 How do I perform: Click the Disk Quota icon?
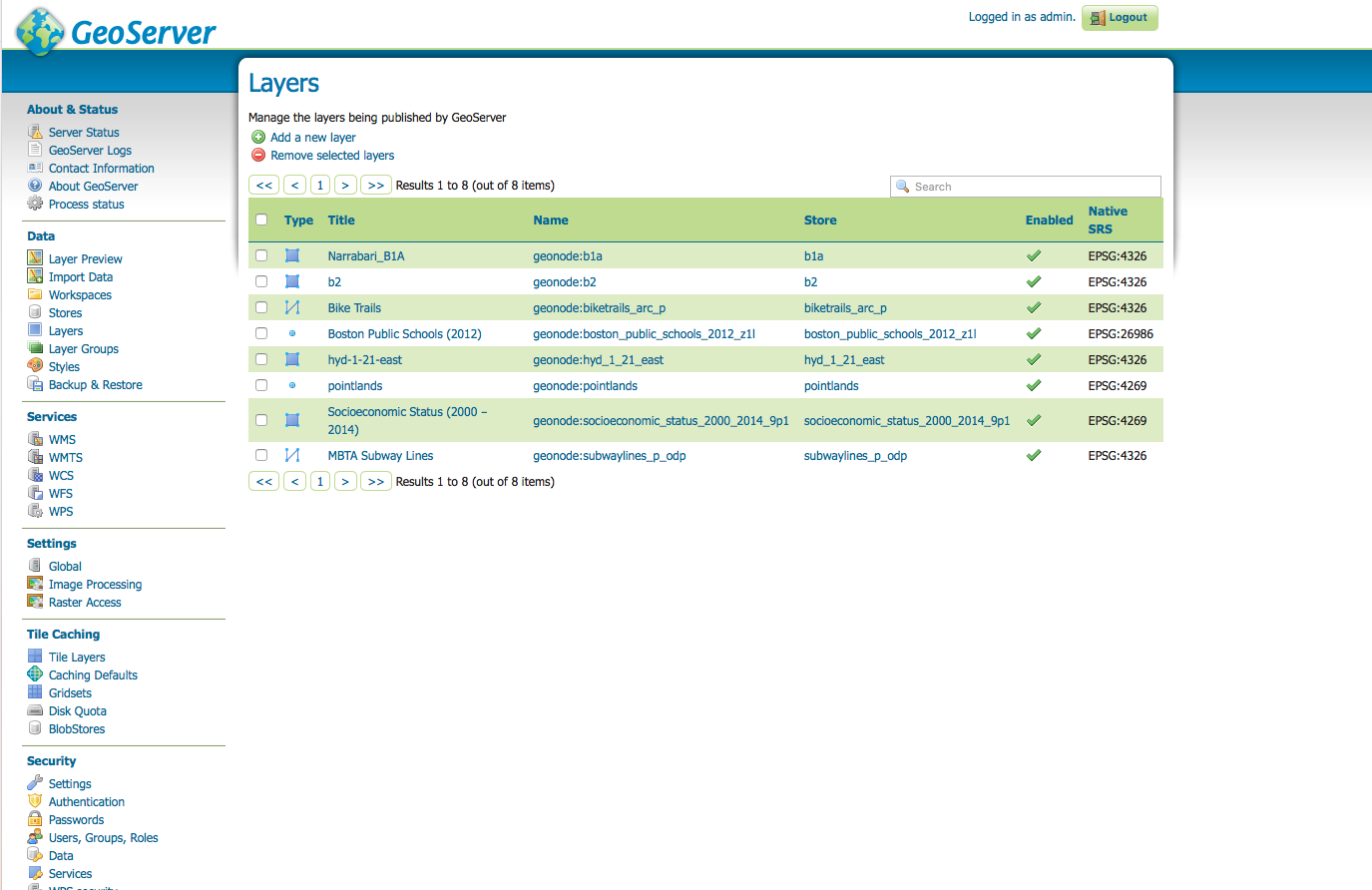point(35,710)
